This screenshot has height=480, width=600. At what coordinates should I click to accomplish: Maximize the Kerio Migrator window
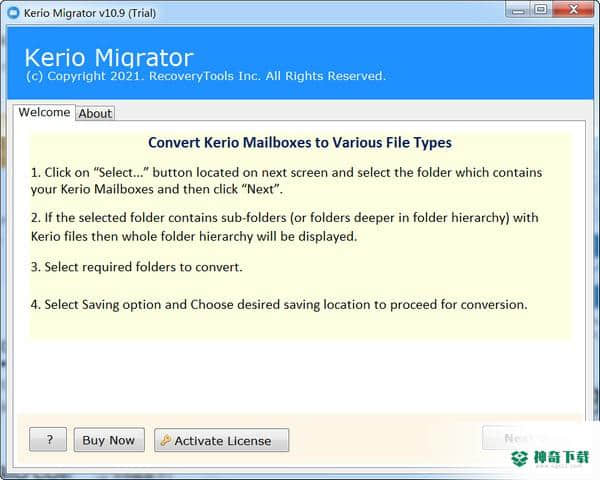pos(540,10)
